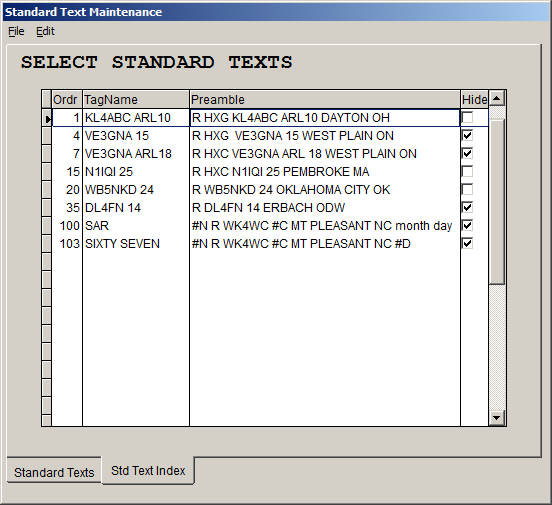The image size is (552, 505).
Task: Click TagName cell SAR
Action: (136, 225)
